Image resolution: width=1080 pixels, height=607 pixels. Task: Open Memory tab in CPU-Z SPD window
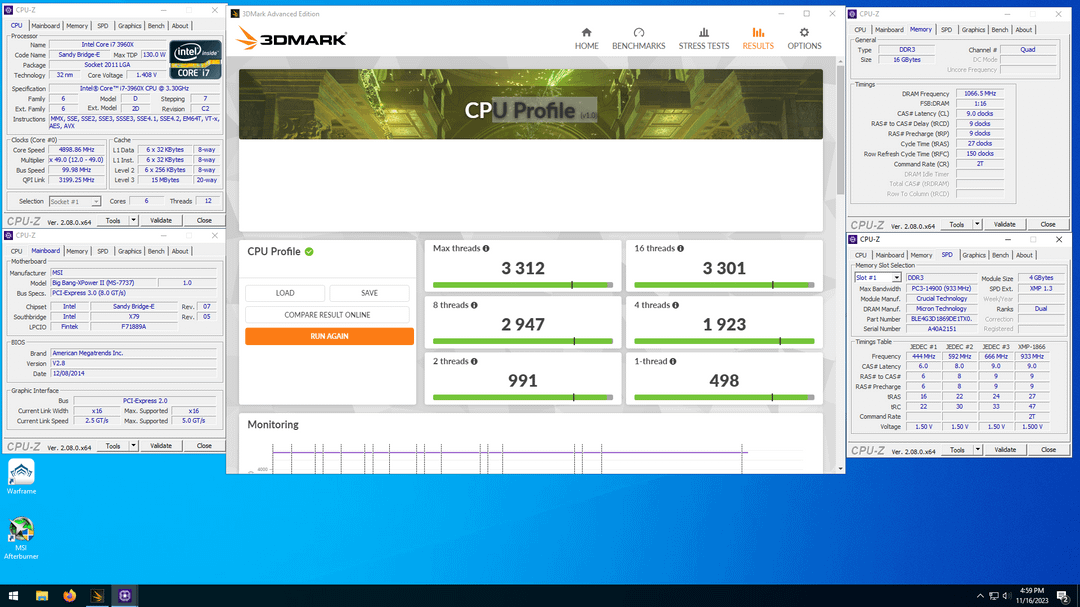(921, 256)
